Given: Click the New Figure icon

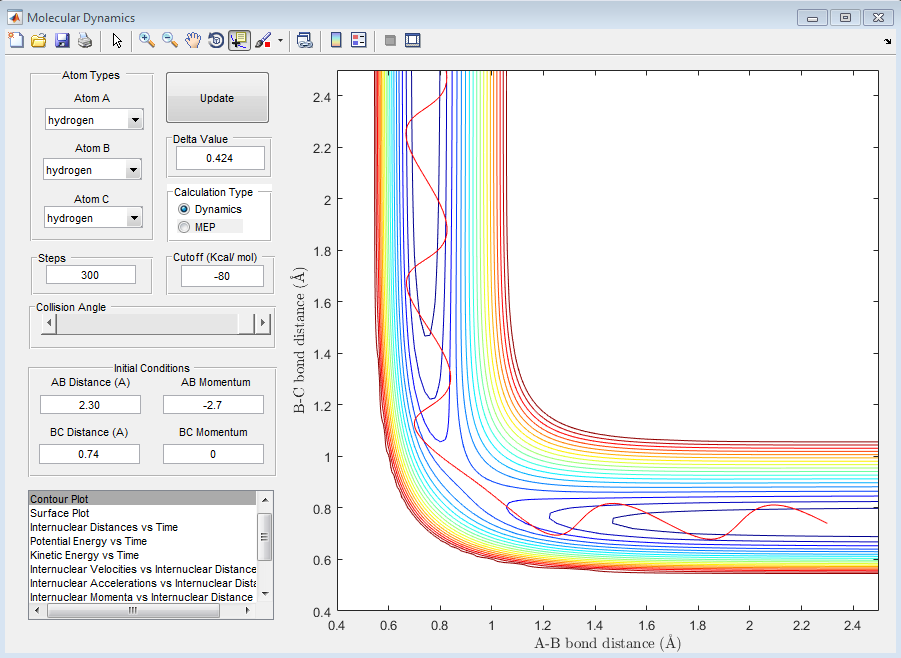Looking at the screenshot, I should (16, 40).
